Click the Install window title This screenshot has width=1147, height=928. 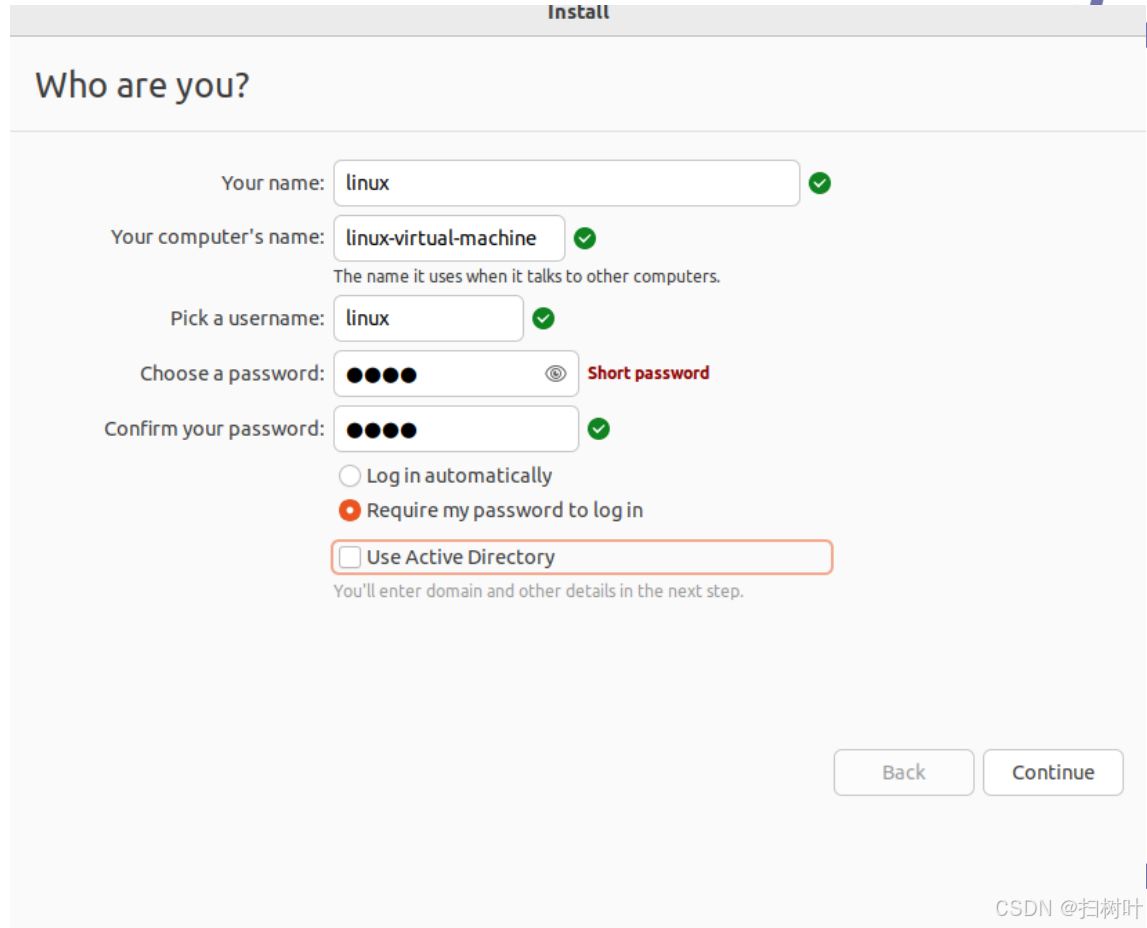coord(578,12)
